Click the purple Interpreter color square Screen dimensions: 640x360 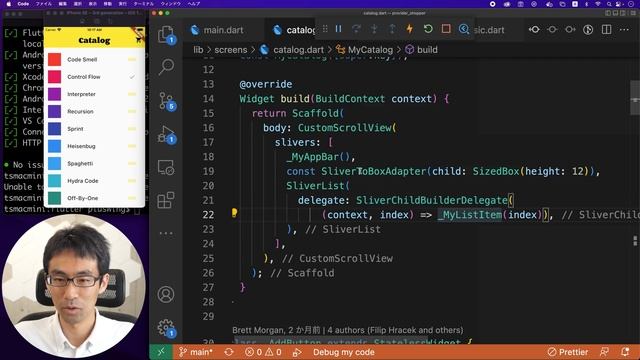[54, 94]
